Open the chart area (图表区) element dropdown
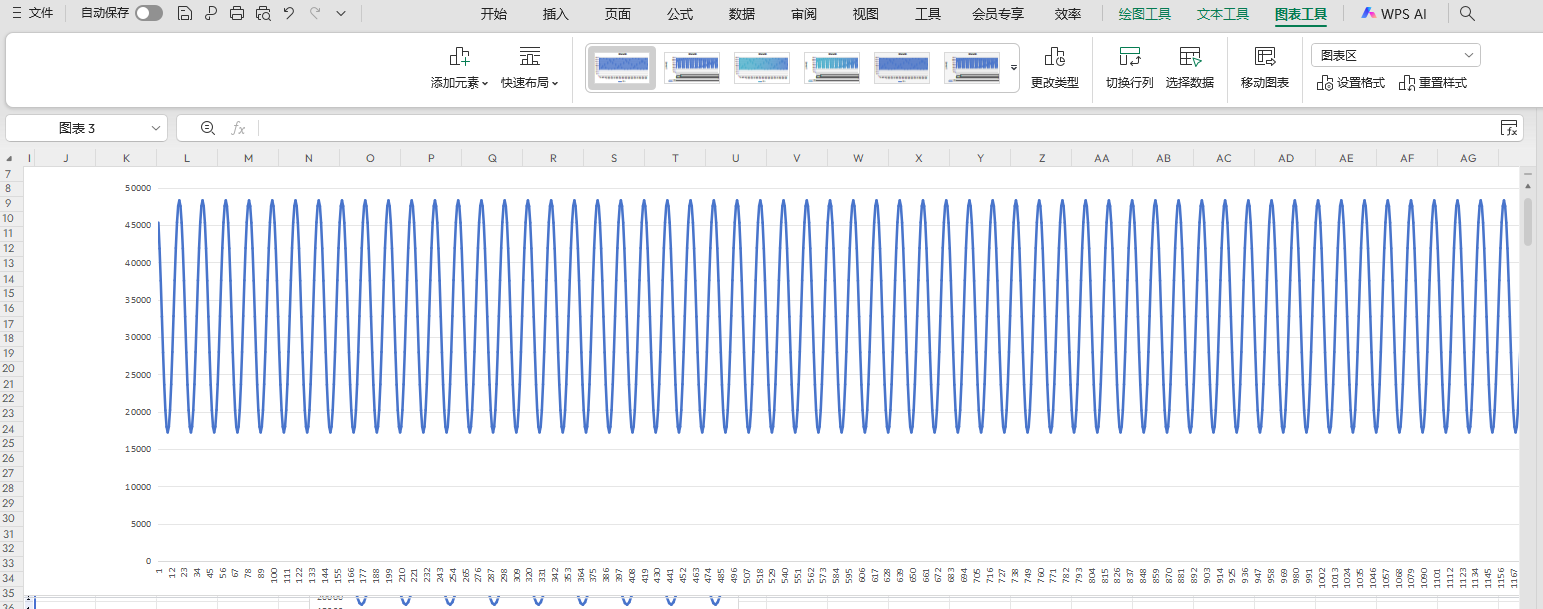 click(x=1395, y=55)
